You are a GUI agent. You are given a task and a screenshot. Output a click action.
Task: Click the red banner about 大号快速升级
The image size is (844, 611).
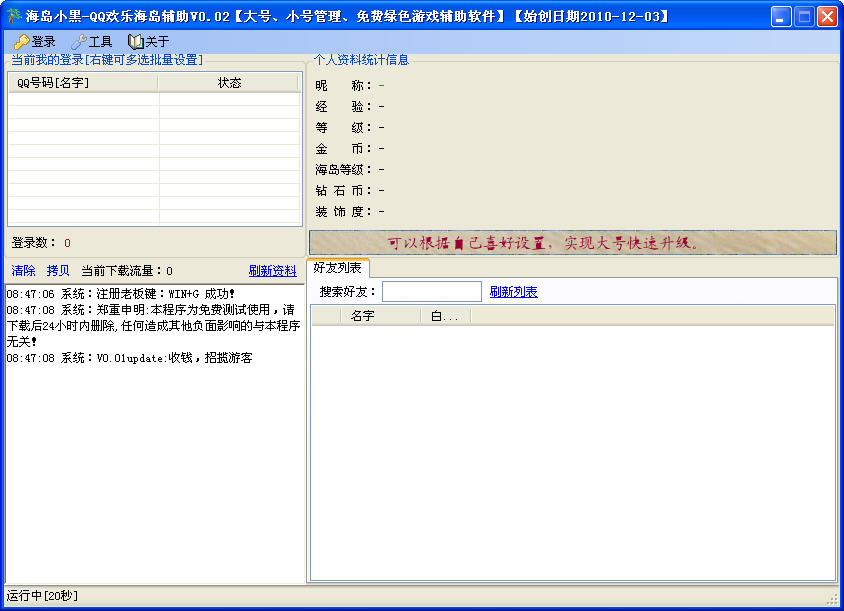[573, 243]
